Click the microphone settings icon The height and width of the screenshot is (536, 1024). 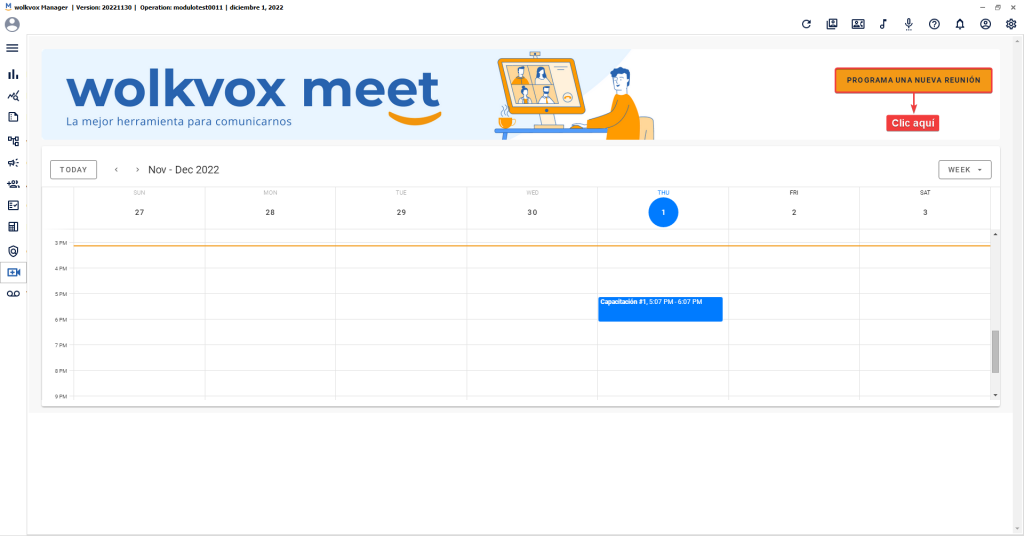tap(908, 25)
